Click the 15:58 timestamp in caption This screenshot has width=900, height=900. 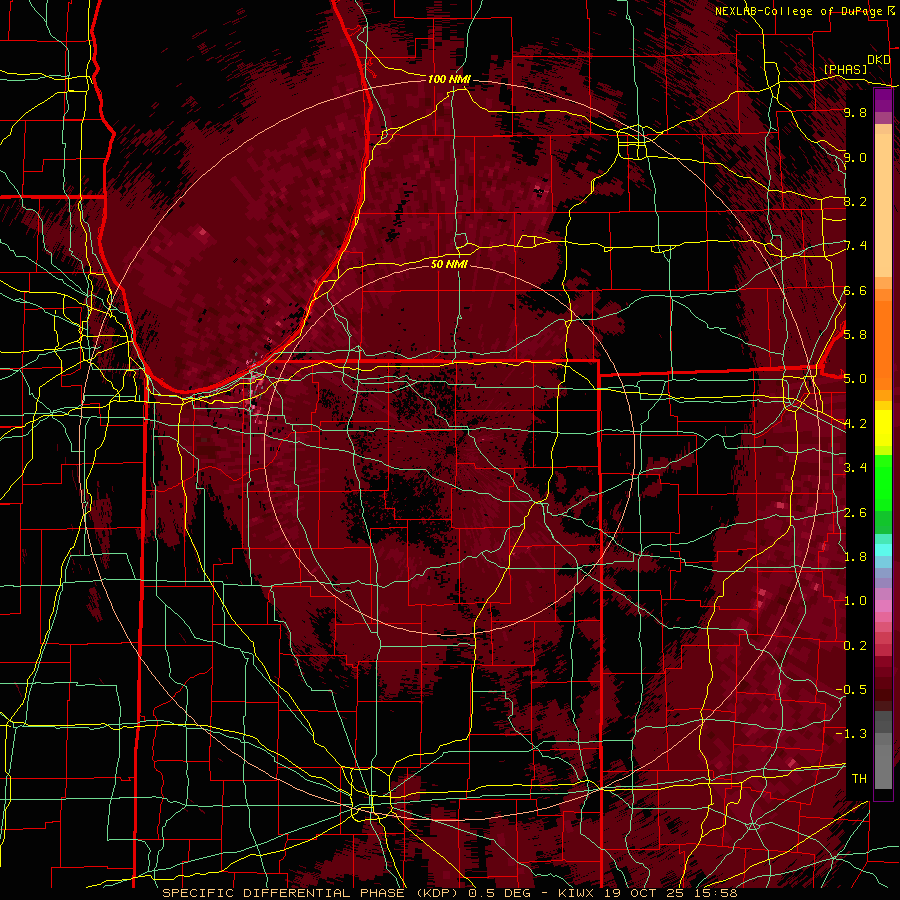pyautogui.click(x=718, y=893)
